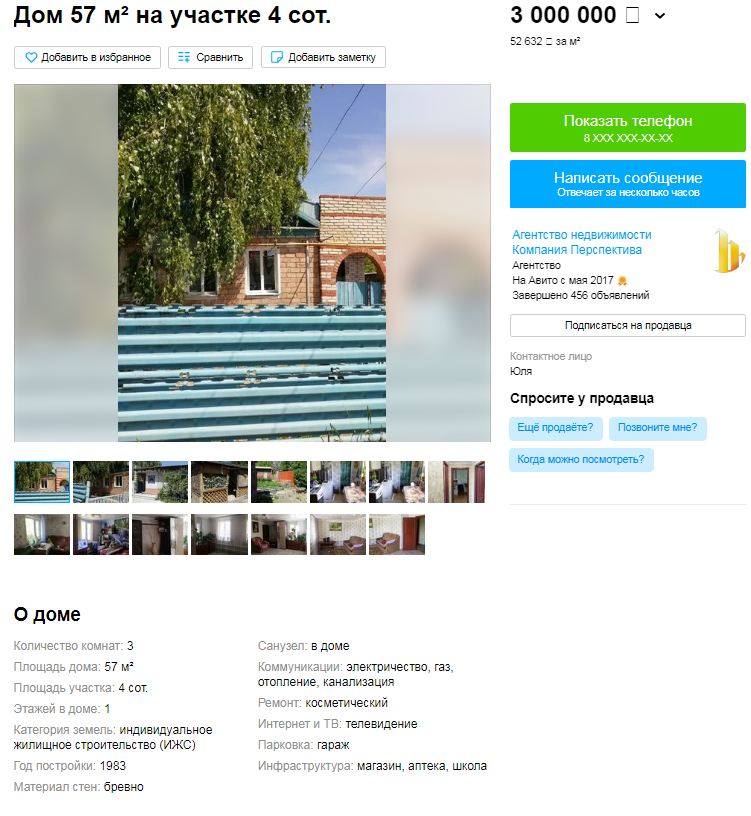Select the first thumbnail in the second row
Viewport: 751px width, 816px height.
coord(42,534)
